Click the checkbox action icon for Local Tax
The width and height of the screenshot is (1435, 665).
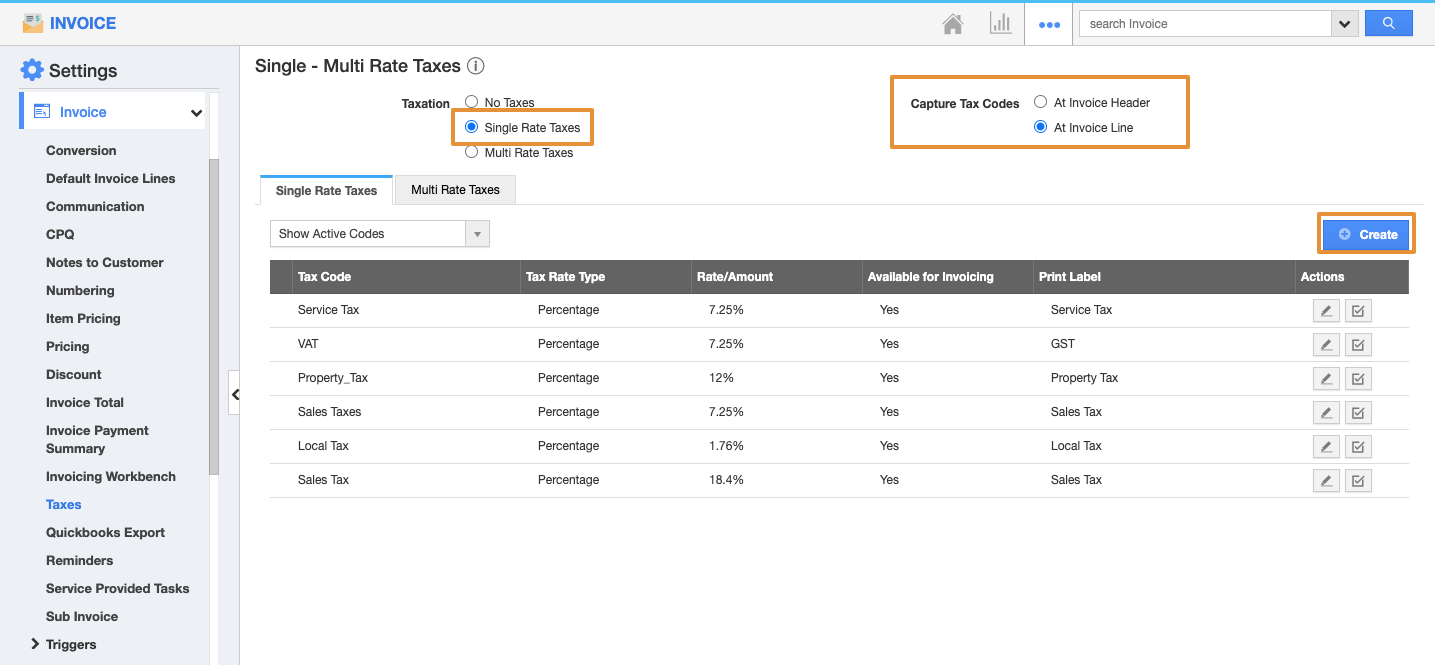1358,447
